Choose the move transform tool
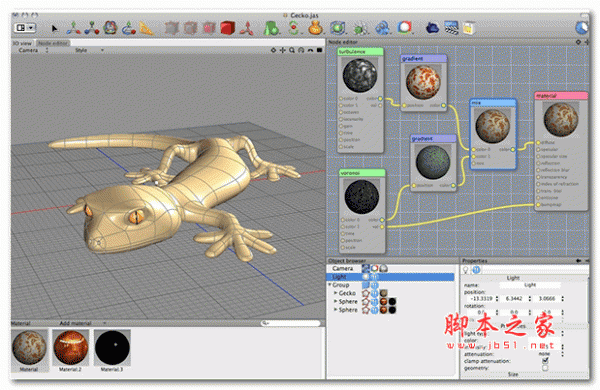Screen dimensions: 600x390 [x=73, y=28]
